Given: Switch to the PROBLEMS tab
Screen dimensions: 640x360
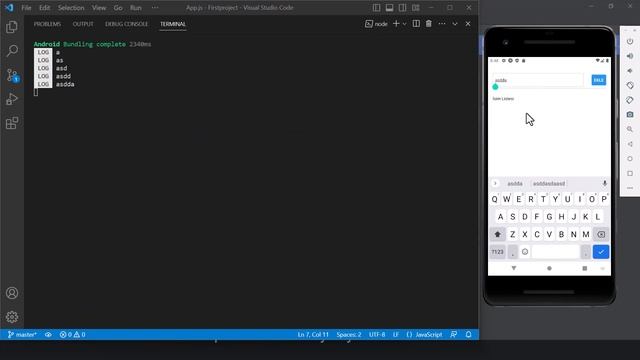Looking at the screenshot, I should click(x=47, y=24).
